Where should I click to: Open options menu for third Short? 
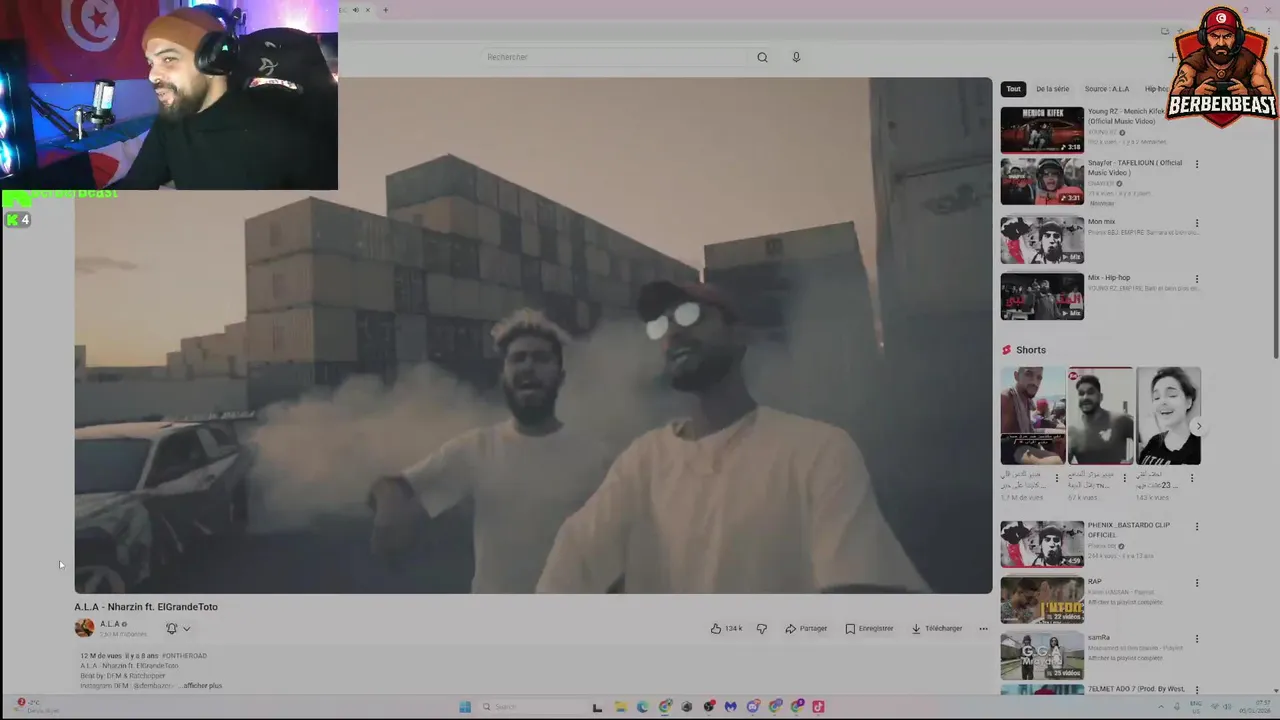pos(1191,478)
